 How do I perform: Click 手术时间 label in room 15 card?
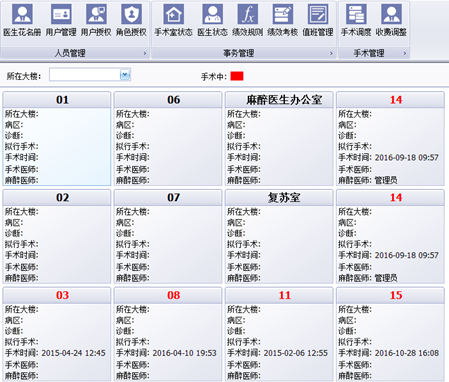(355, 353)
